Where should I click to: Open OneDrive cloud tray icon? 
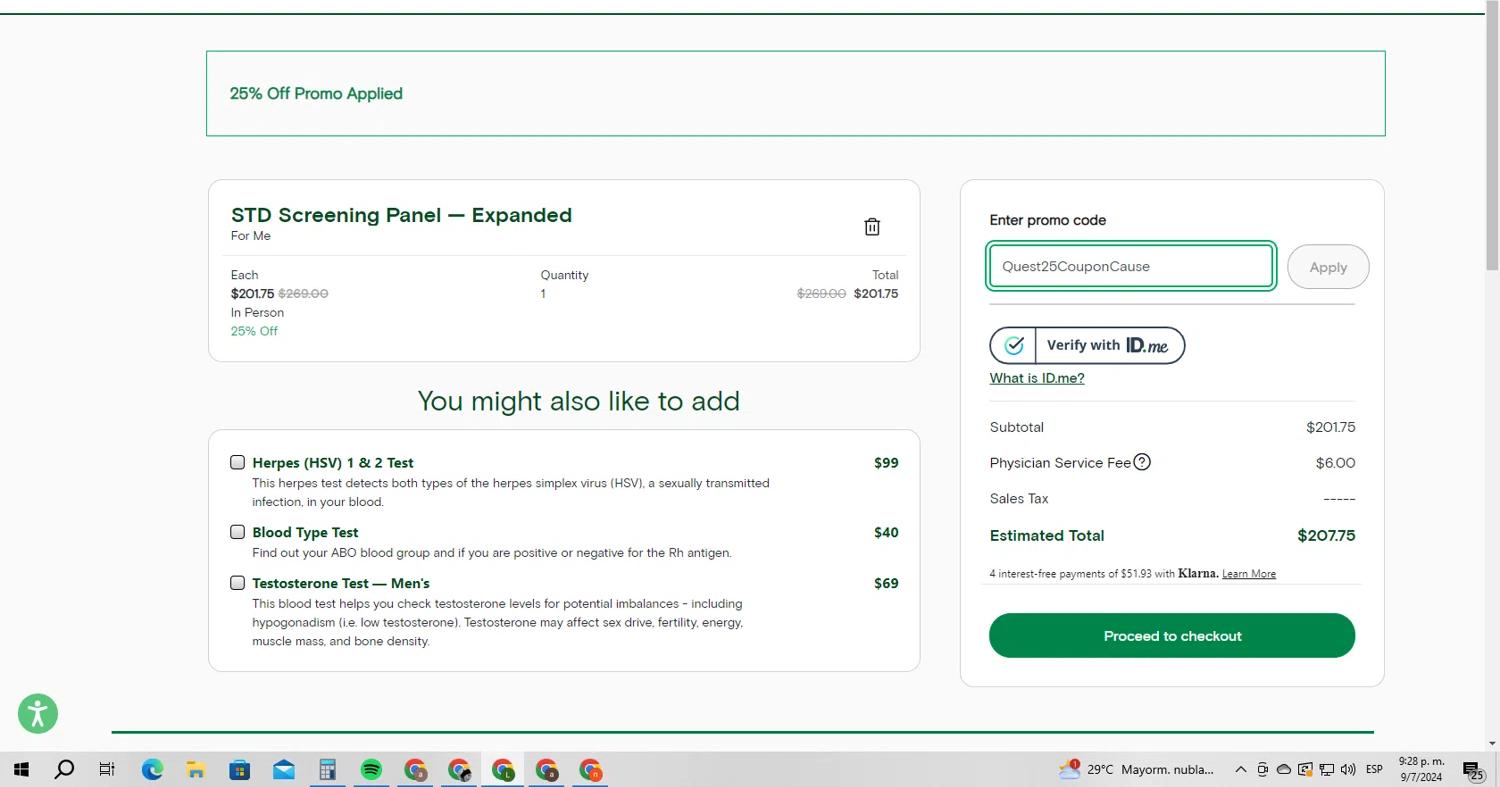[x=1284, y=770]
